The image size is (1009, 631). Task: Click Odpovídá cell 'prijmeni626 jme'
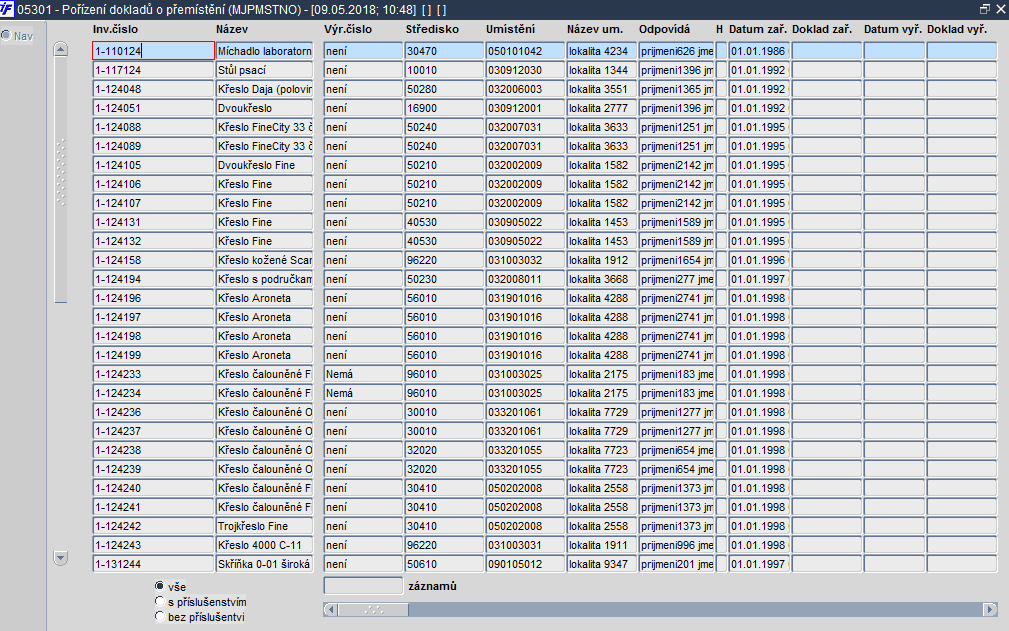[677, 51]
